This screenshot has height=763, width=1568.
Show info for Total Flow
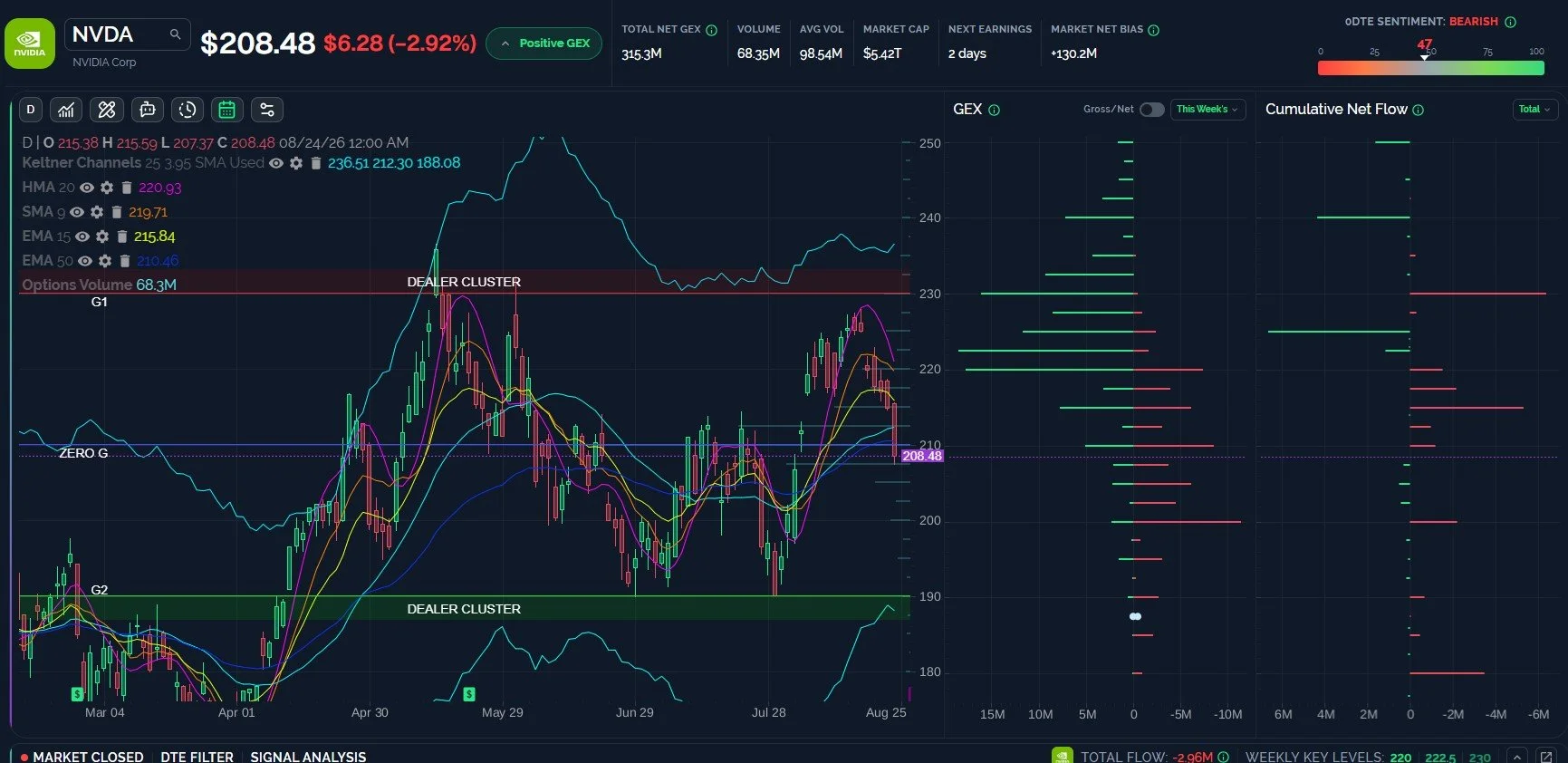click(1224, 757)
